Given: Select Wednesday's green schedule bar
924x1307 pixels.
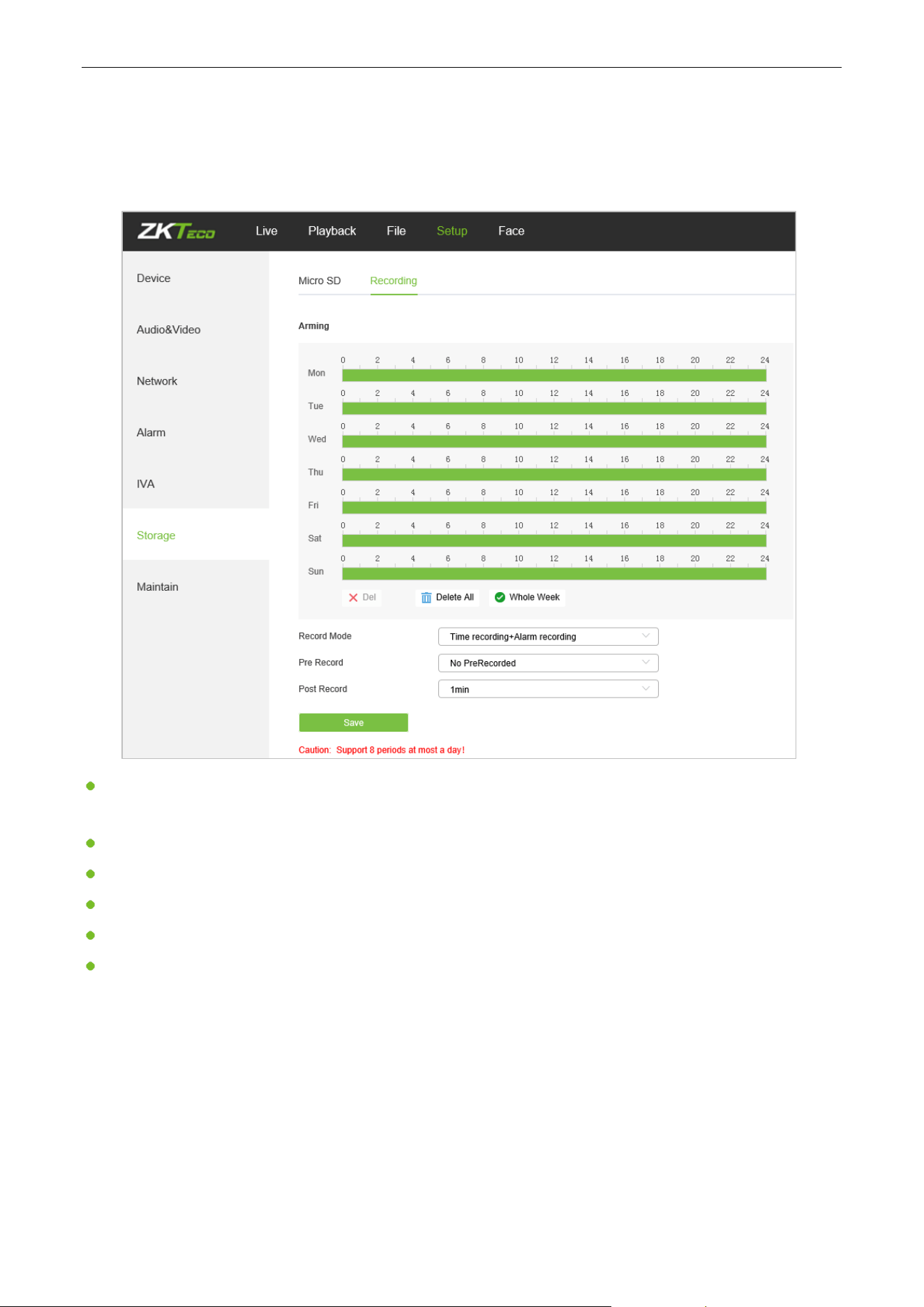Looking at the screenshot, I should tap(554, 441).
